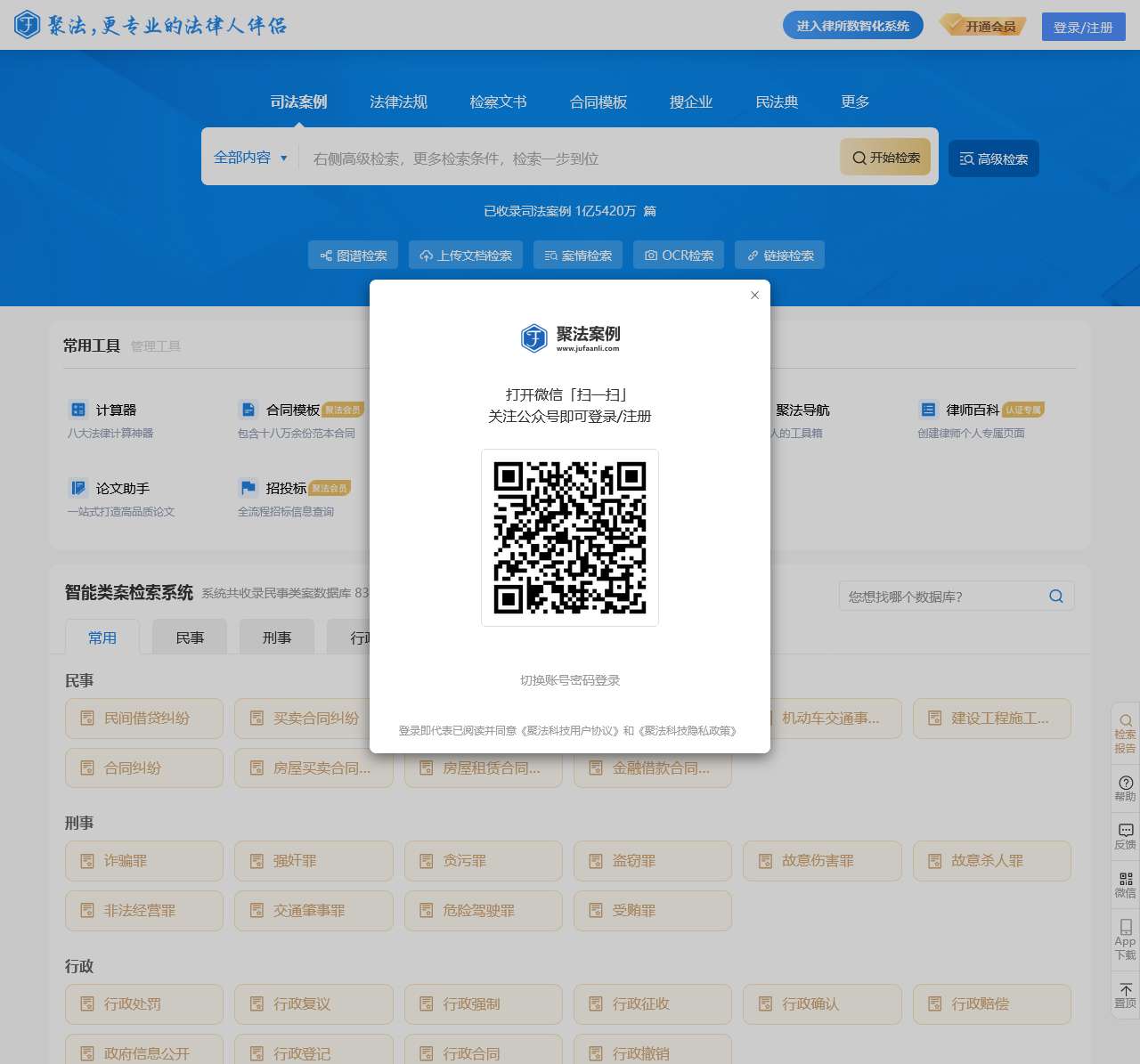Click the 行政赔偿 document icon

point(934,1003)
